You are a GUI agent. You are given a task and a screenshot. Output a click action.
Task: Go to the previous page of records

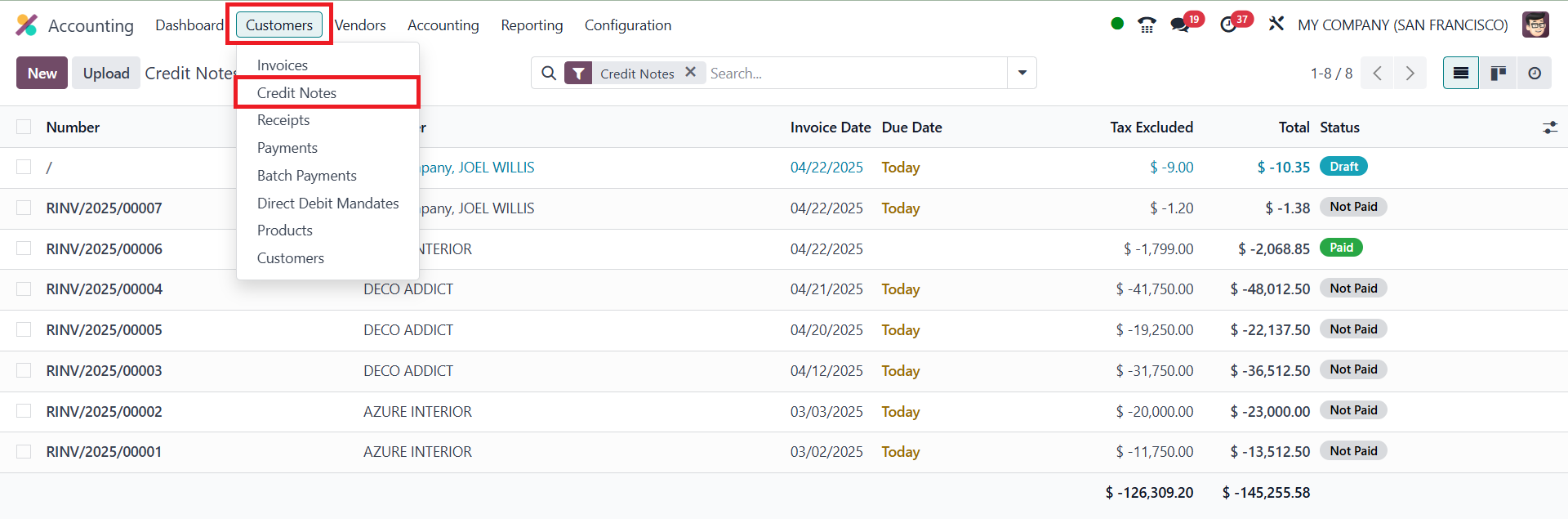click(1378, 74)
